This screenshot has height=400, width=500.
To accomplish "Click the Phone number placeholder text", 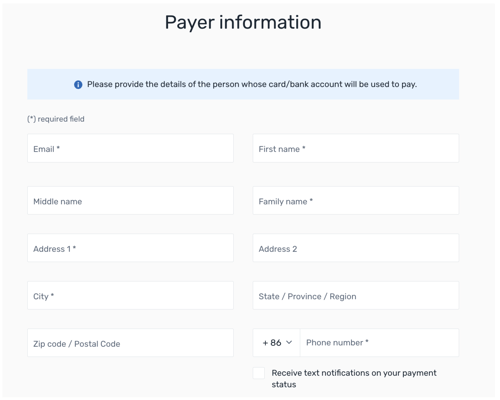I will [337, 343].
